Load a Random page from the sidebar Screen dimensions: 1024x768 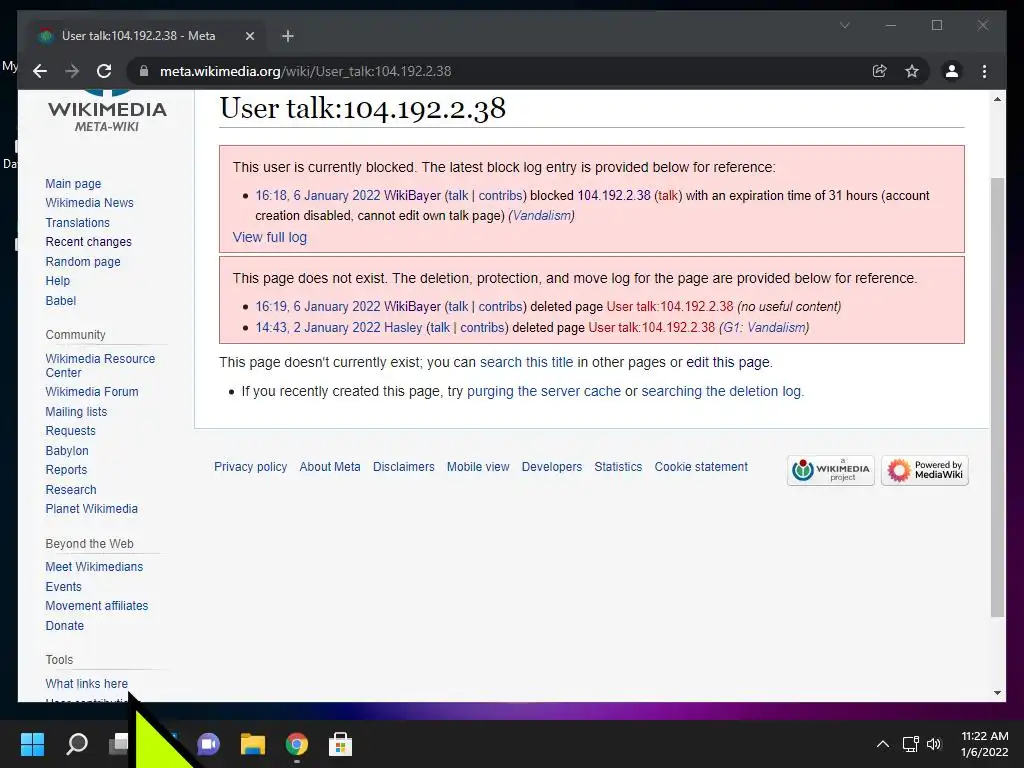point(83,261)
